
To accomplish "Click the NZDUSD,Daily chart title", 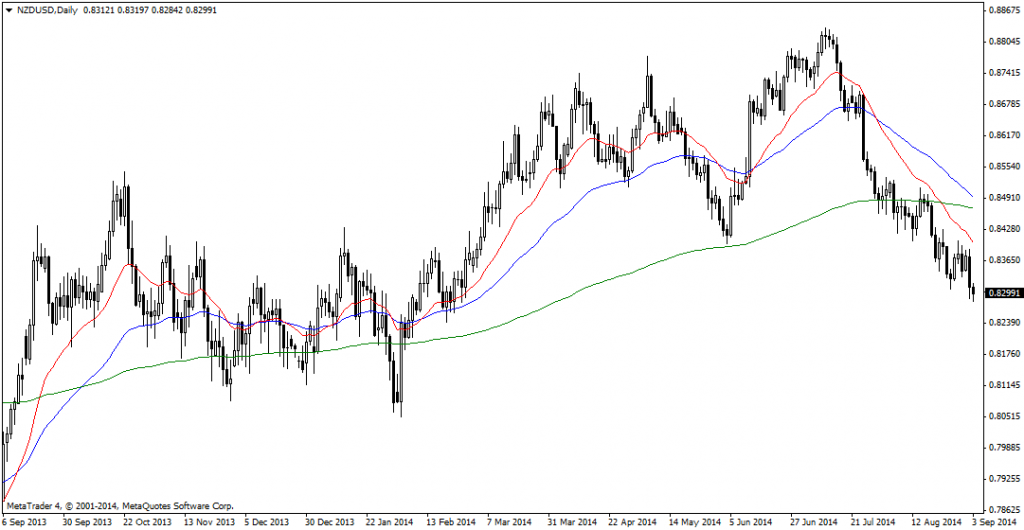I will [x=47, y=9].
